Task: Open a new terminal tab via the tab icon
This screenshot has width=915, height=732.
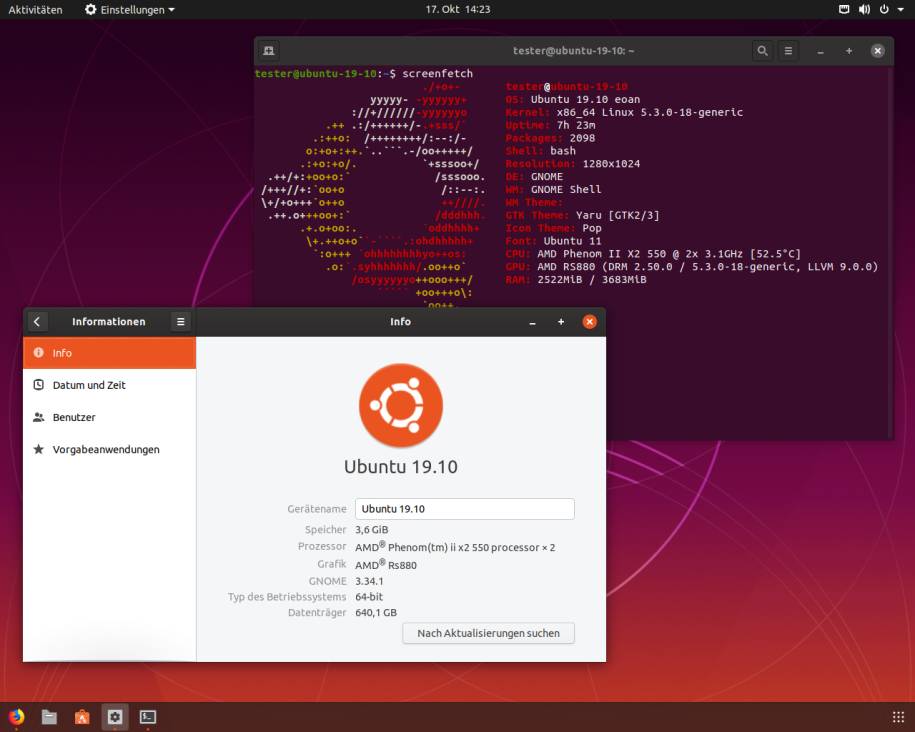Action: pos(267,50)
